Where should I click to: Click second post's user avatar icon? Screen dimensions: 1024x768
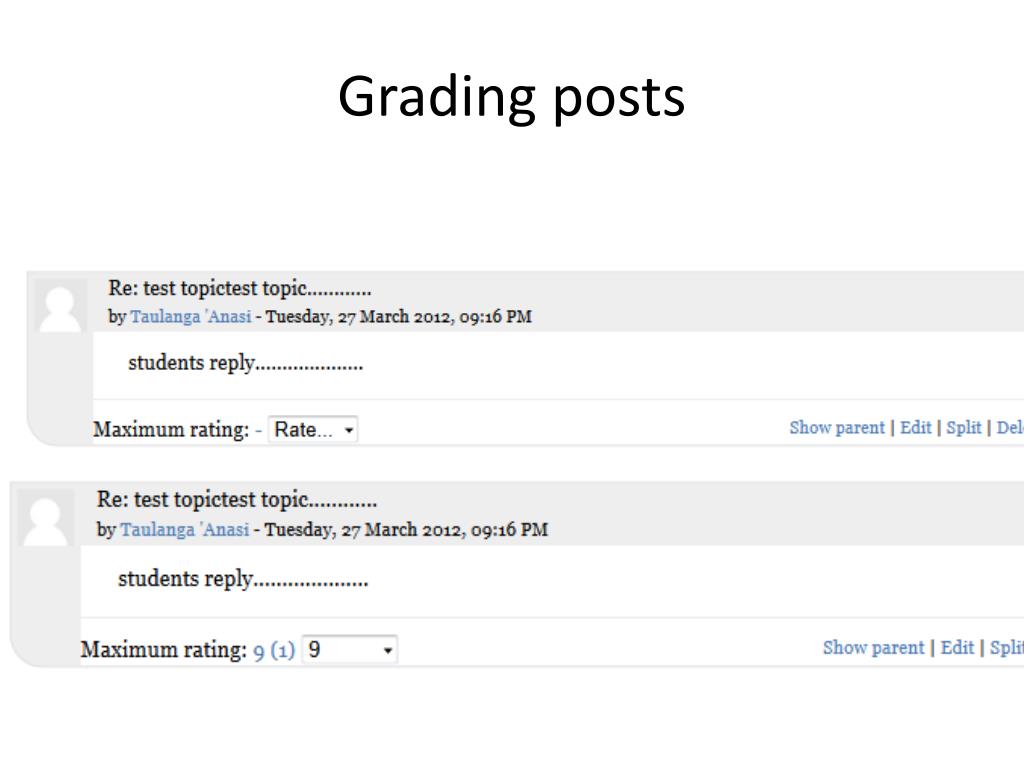pos(46,520)
